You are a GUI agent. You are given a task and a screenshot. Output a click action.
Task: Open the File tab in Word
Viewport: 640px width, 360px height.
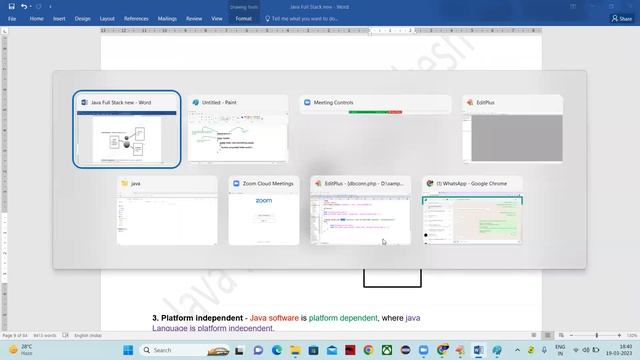click(12, 19)
